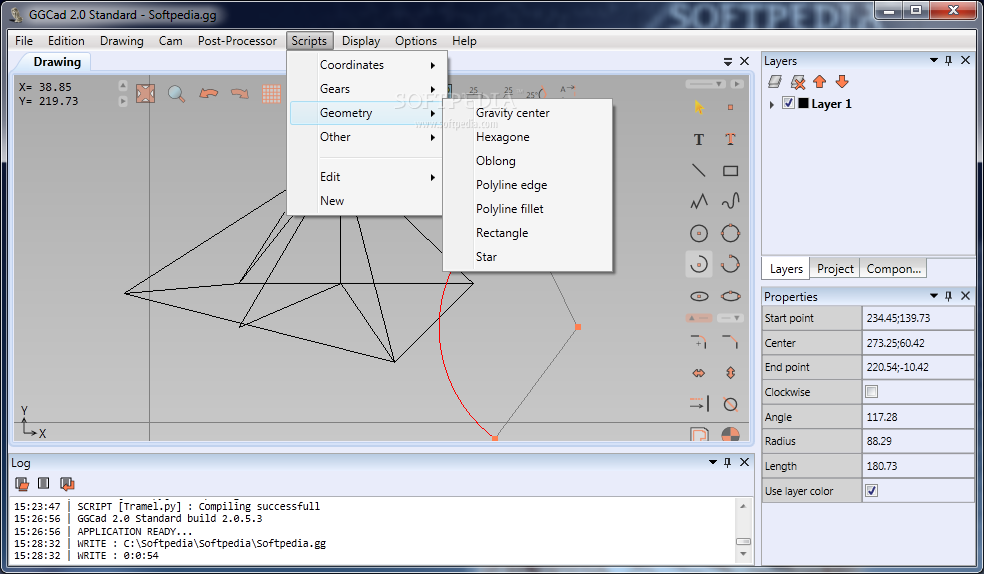The image size is (984, 574).
Task: Select the Spline curve tool
Action: pyautogui.click(x=730, y=201)
